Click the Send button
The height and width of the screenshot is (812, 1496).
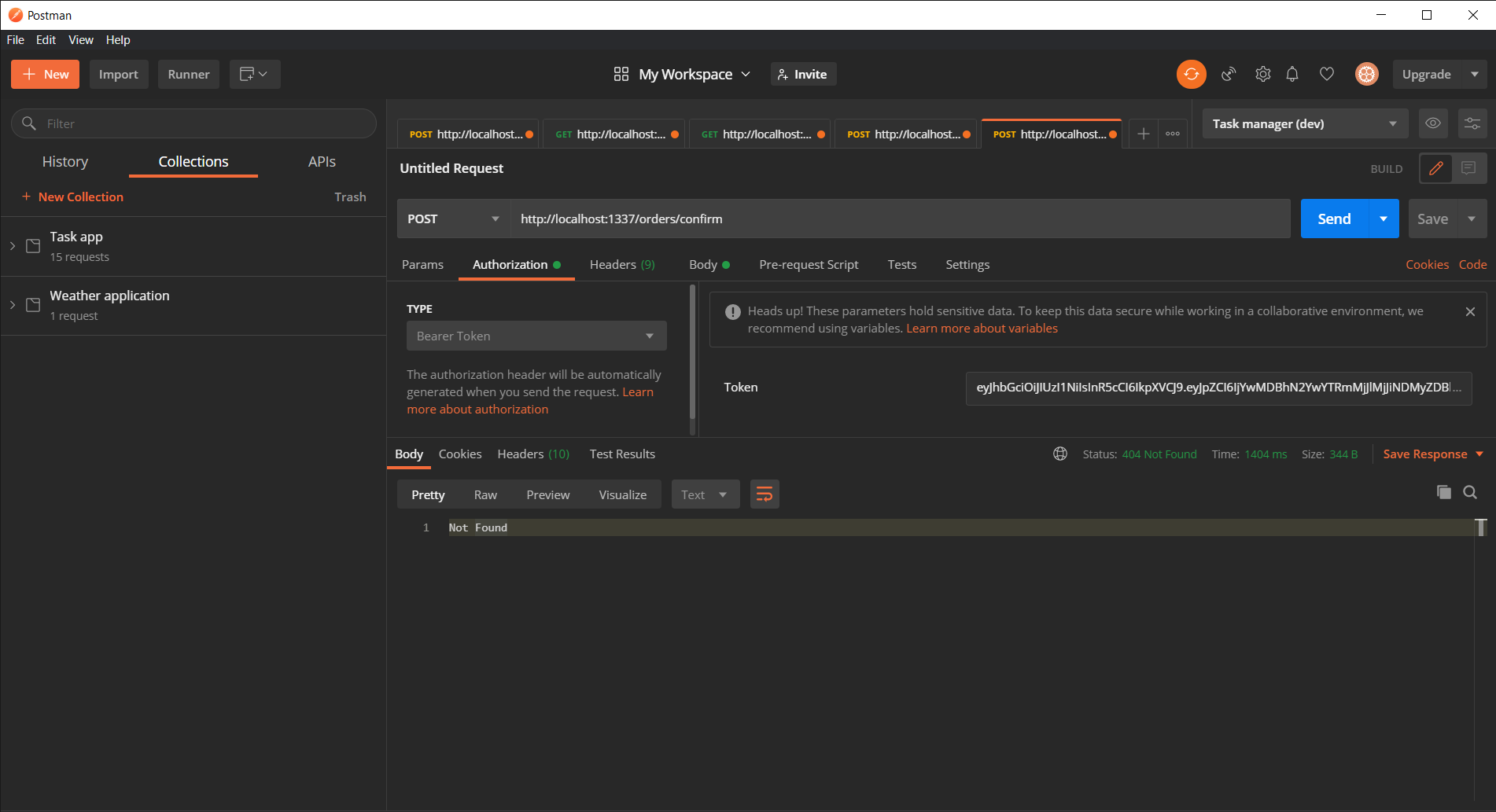(1332, 219)
